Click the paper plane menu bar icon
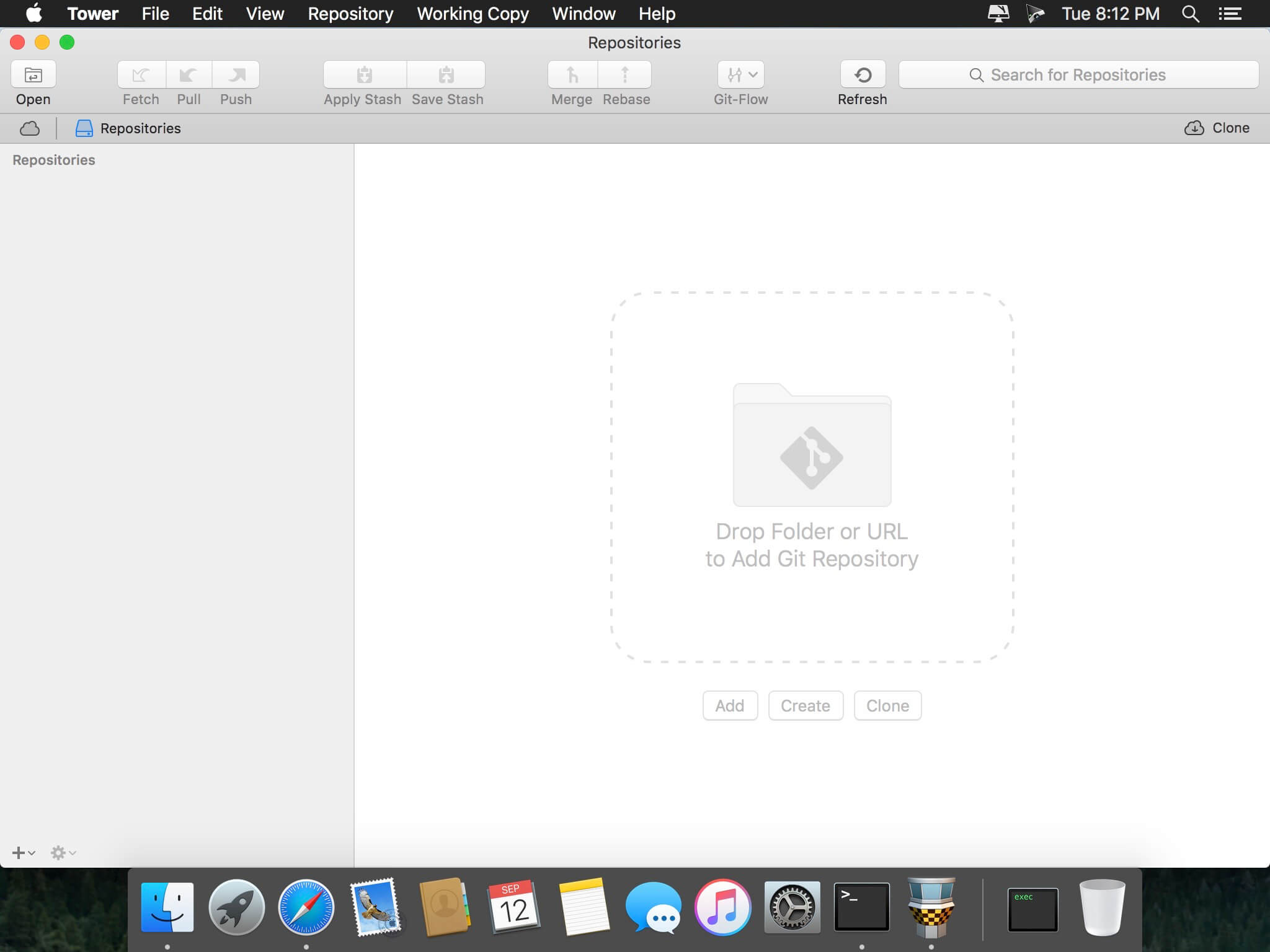Image resolution: width=1270 pixels, height=952 pixels. [x=1035, y=14]
